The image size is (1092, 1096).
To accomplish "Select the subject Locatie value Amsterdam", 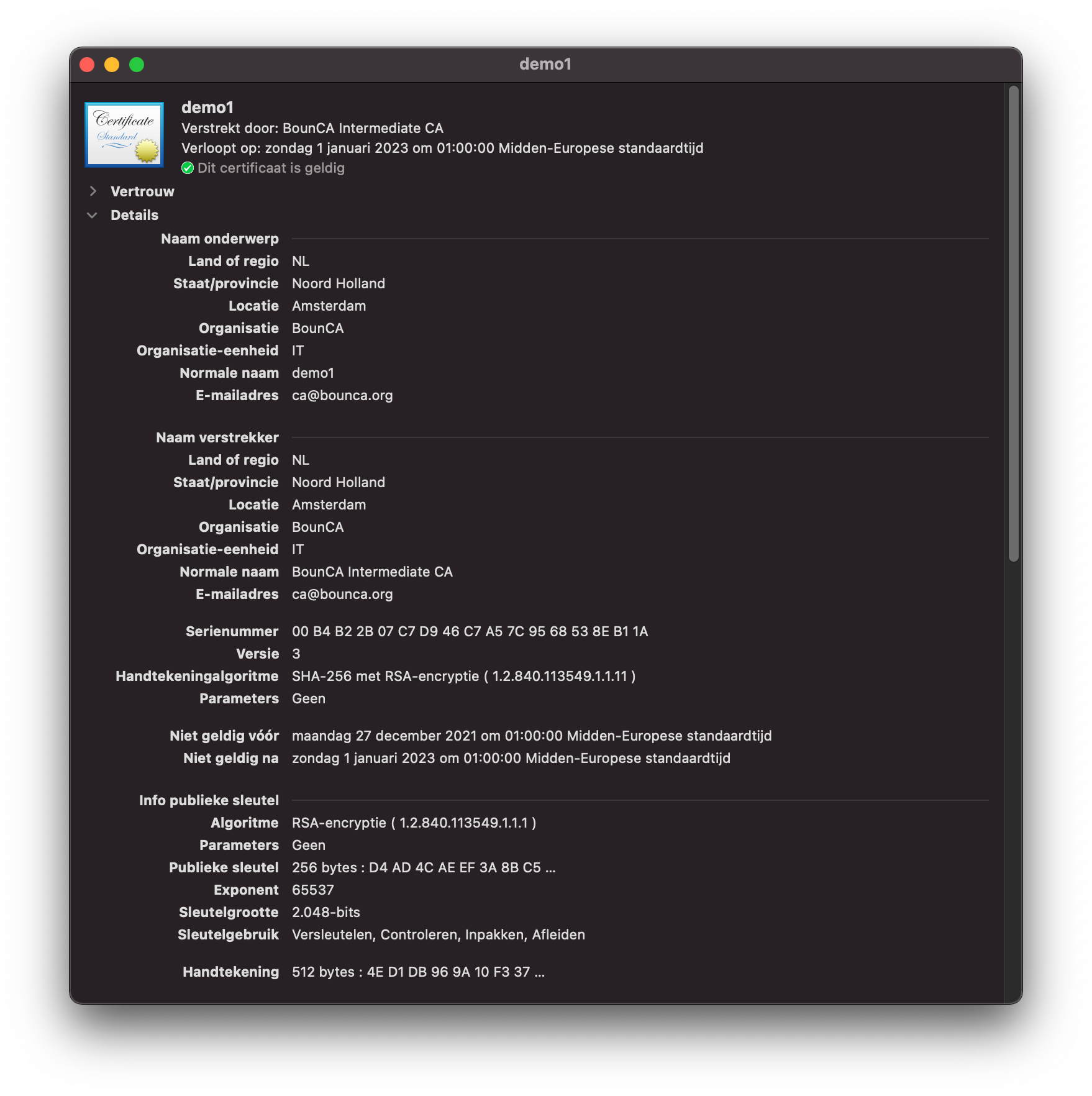I will (329, 306).
